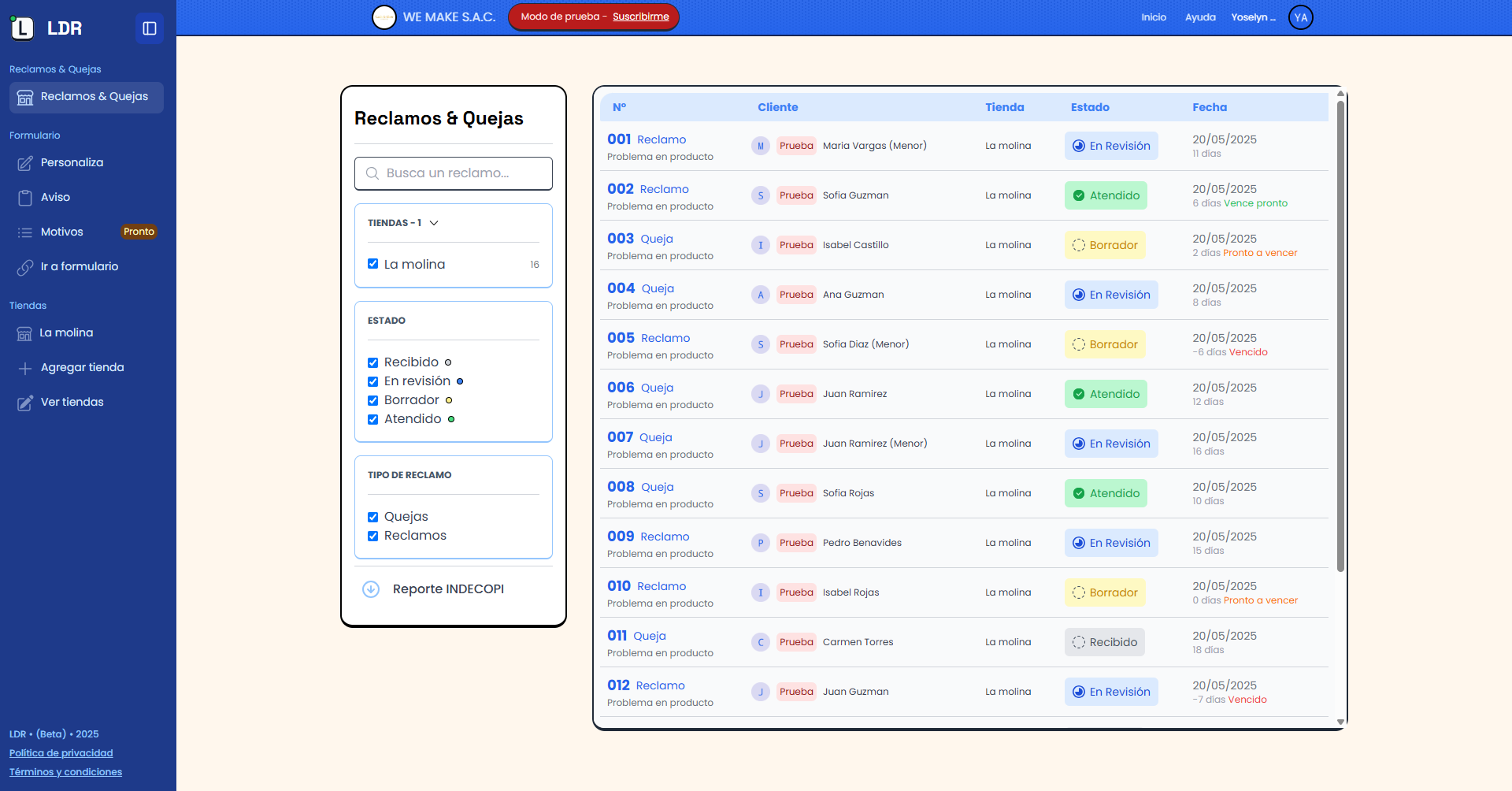The width and height of the screenshot is (1512, 791).
Task: Click the Reporte INDECOPI download icon
Action: coord(371,589)
